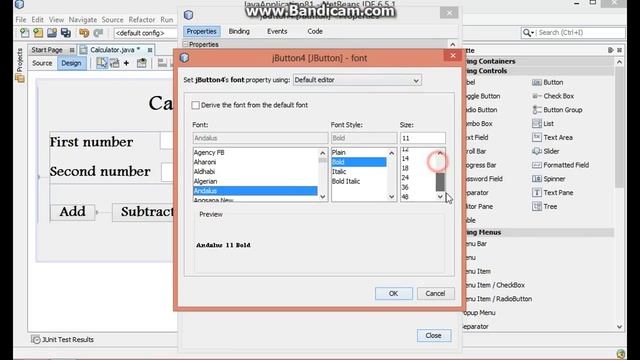640x360 pixels.
Task: Select Italic in the Font Style list
Action: click(339, 172)
